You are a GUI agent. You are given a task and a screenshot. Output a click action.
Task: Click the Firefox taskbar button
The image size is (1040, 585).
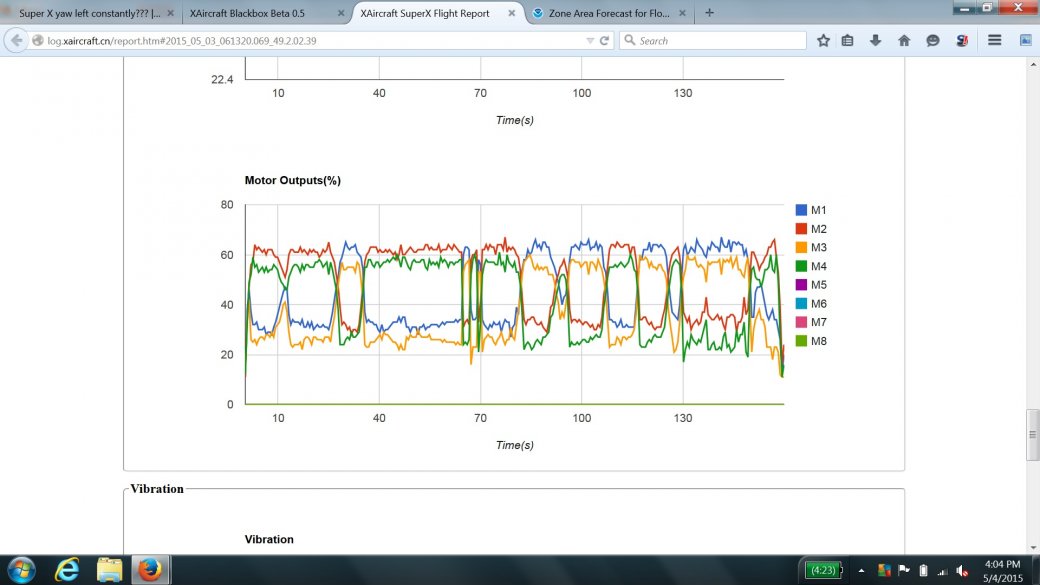click(151, 570)
